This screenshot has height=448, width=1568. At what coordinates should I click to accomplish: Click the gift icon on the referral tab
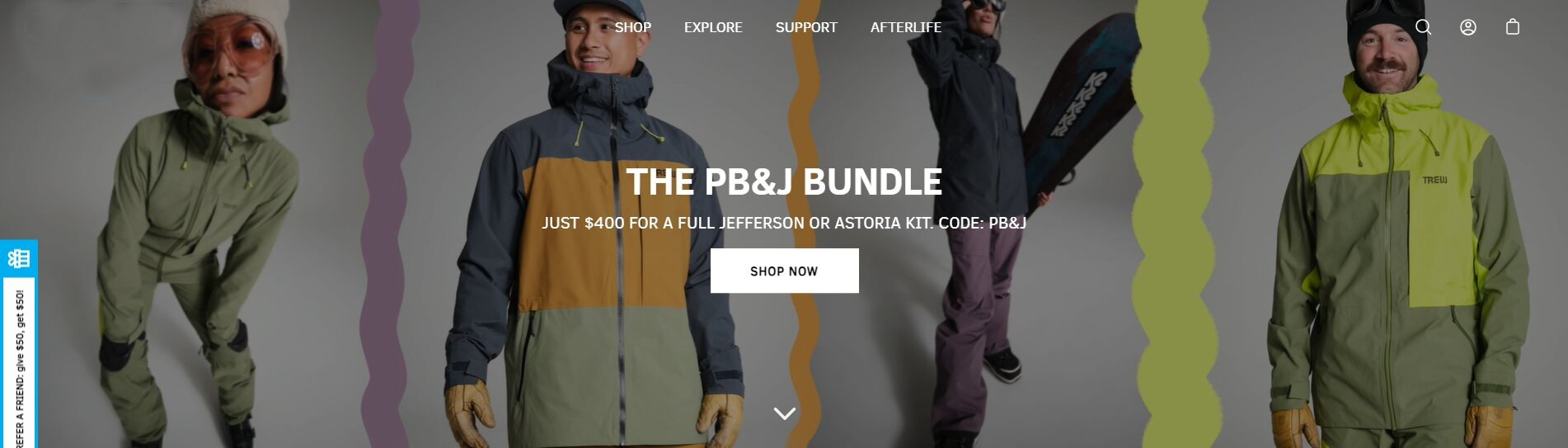[18, 258]
